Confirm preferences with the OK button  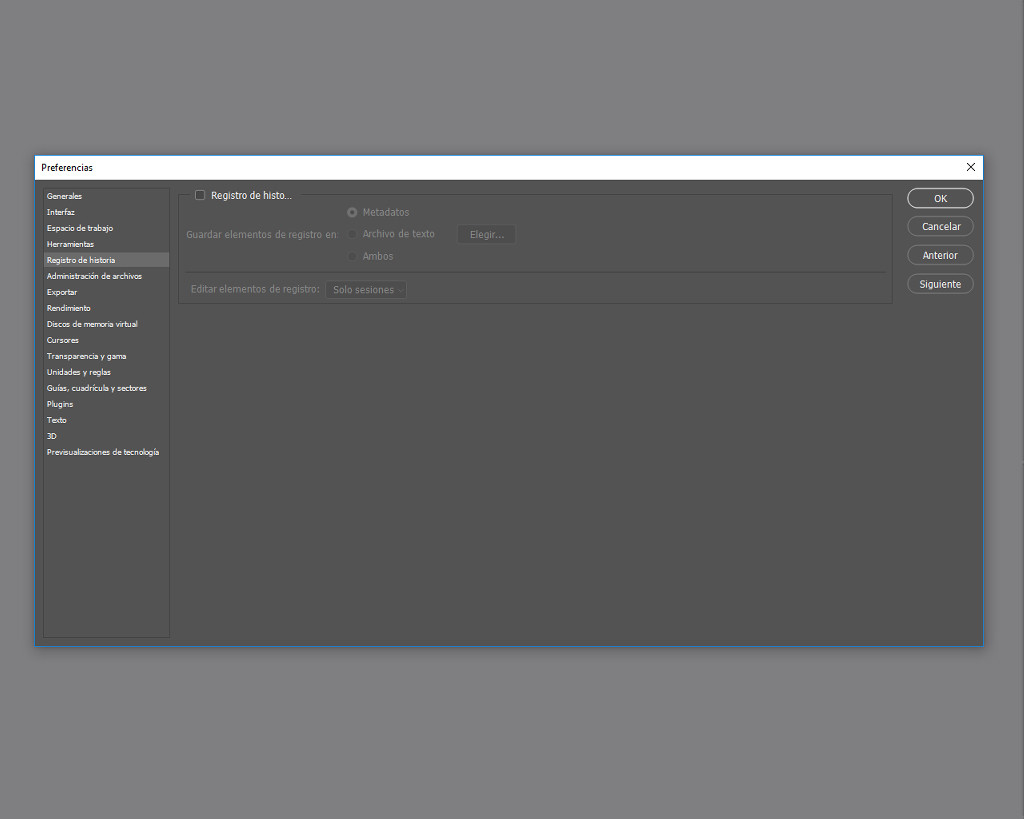point(939,198)
